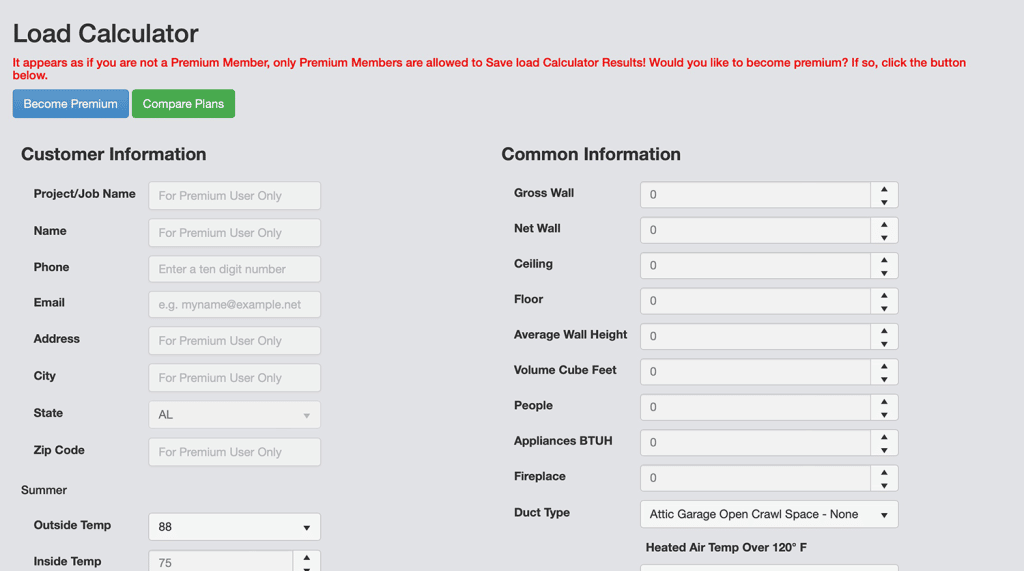
Task: Expand the Duct Type dropdown
Action: pos(768,514)
